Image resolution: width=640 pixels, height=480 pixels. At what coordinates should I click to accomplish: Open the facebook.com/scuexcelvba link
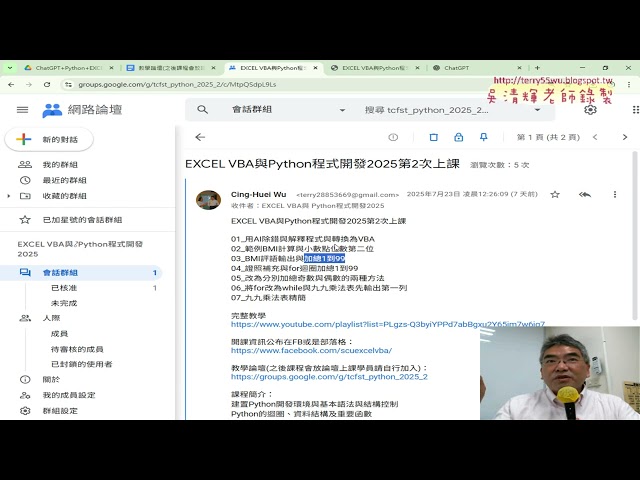pyautogui.click(x=311, y=351)
